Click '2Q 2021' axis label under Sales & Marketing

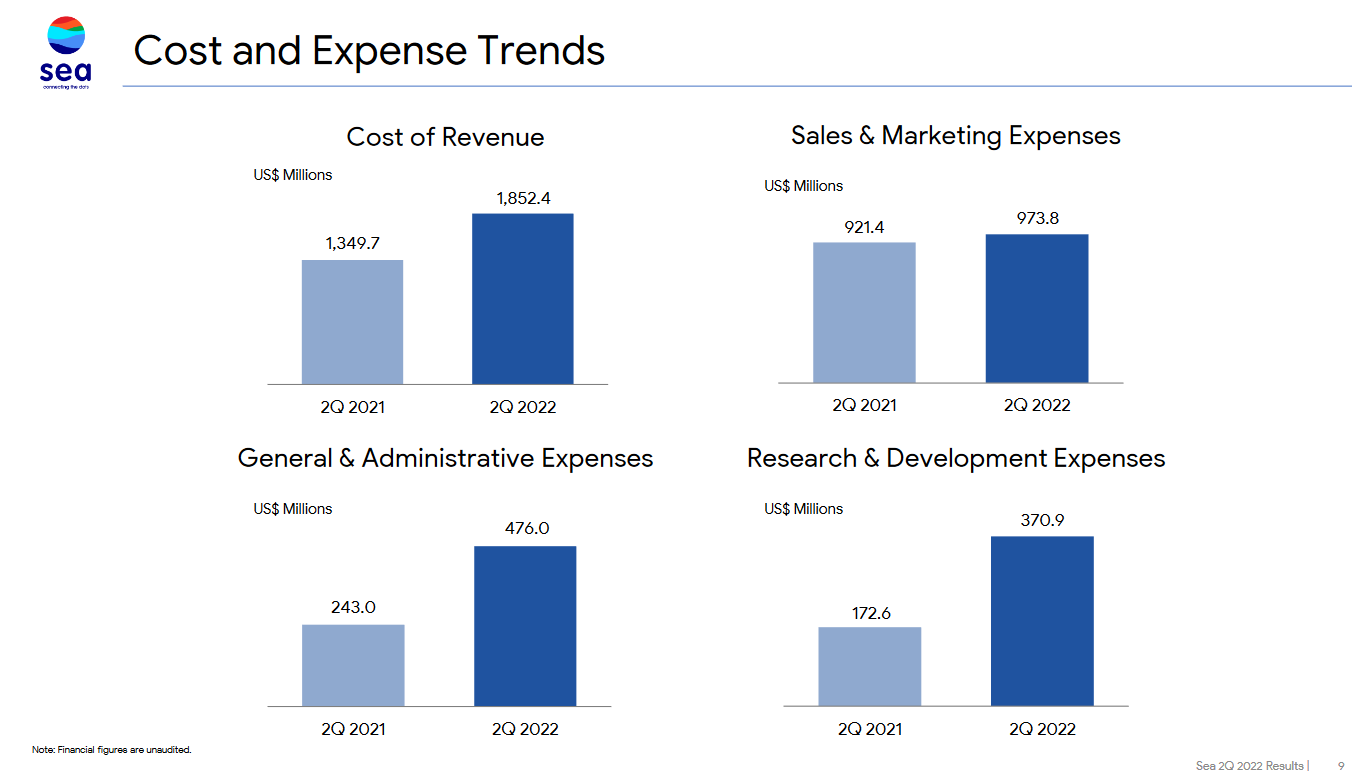click(865, 405)
